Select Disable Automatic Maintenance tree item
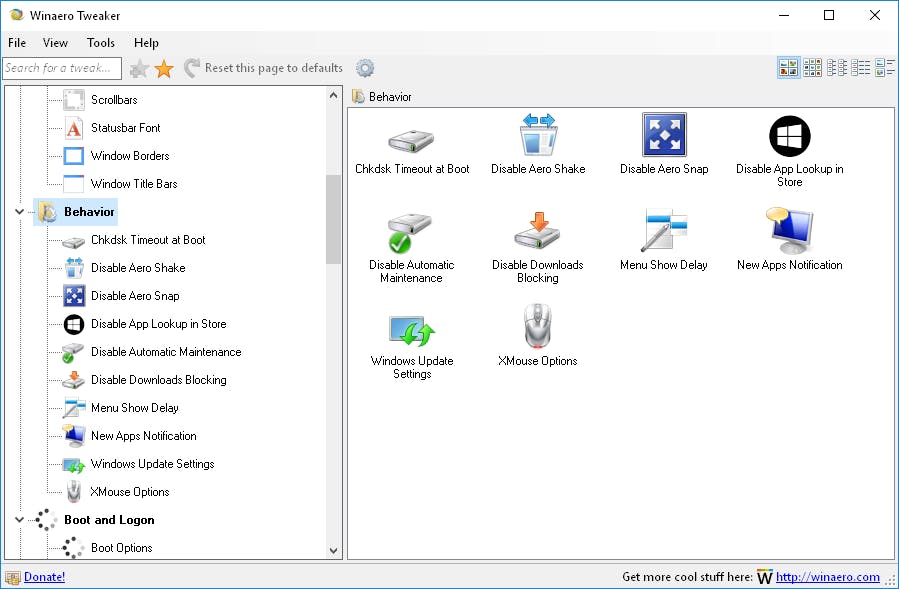The width and height of the screenshot is (899, 589). (166, 352)
